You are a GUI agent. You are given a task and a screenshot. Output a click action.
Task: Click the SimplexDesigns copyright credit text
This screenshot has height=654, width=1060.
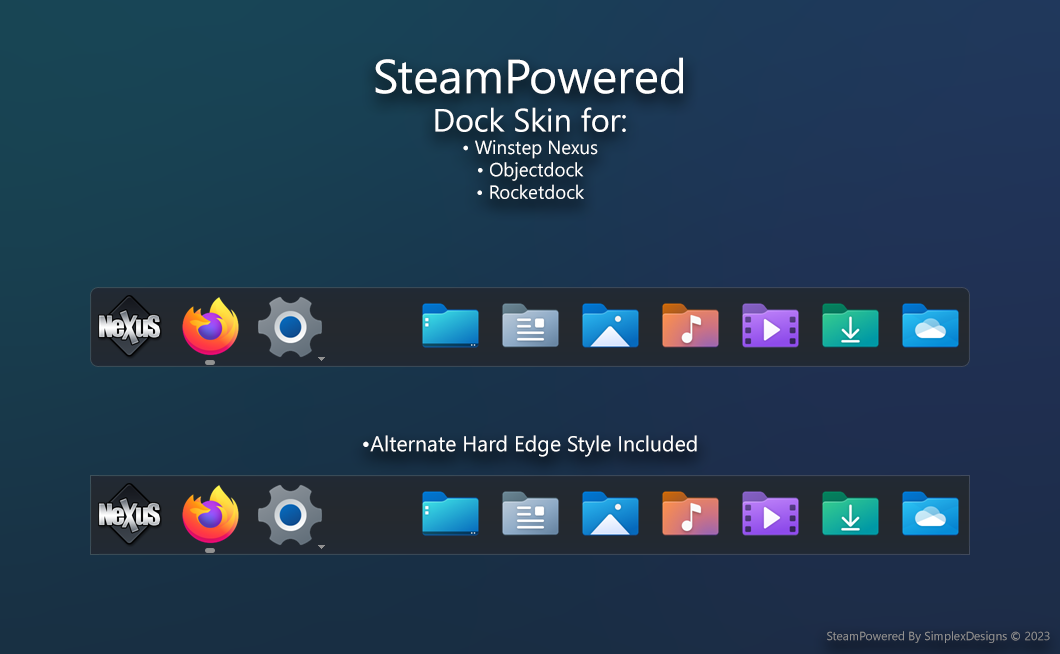click(x=937, y=636)
